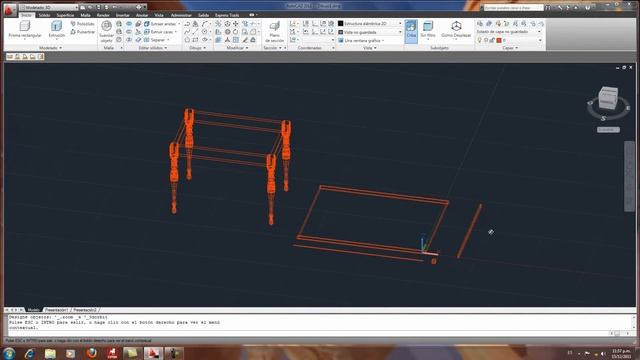Viewport: 640px width, 360px height.
Task: Switch to the Anotar ribbon tab
Action: [142, 15]
